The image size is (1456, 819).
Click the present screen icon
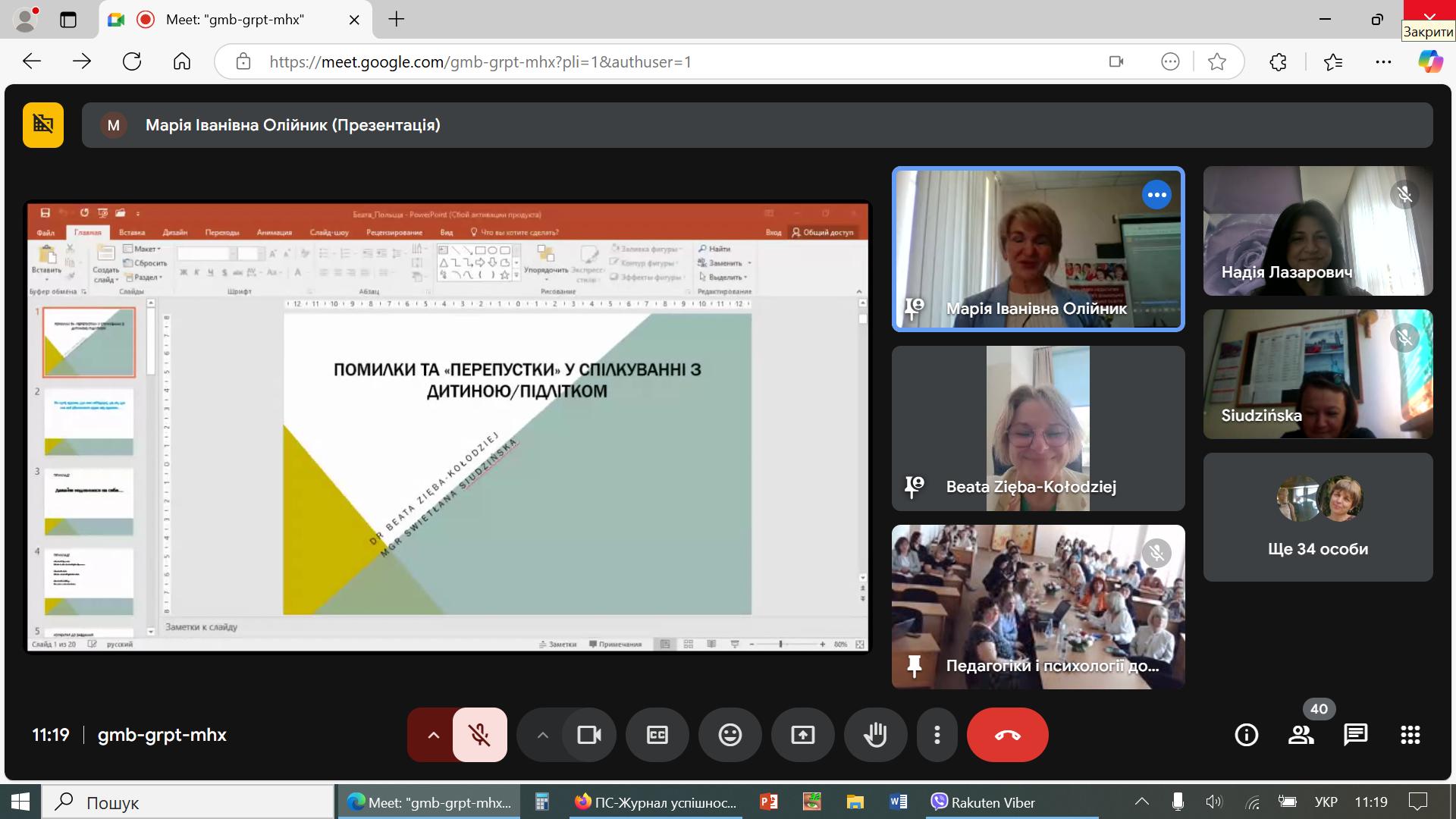pyautogui.click(x=802, y=735)
